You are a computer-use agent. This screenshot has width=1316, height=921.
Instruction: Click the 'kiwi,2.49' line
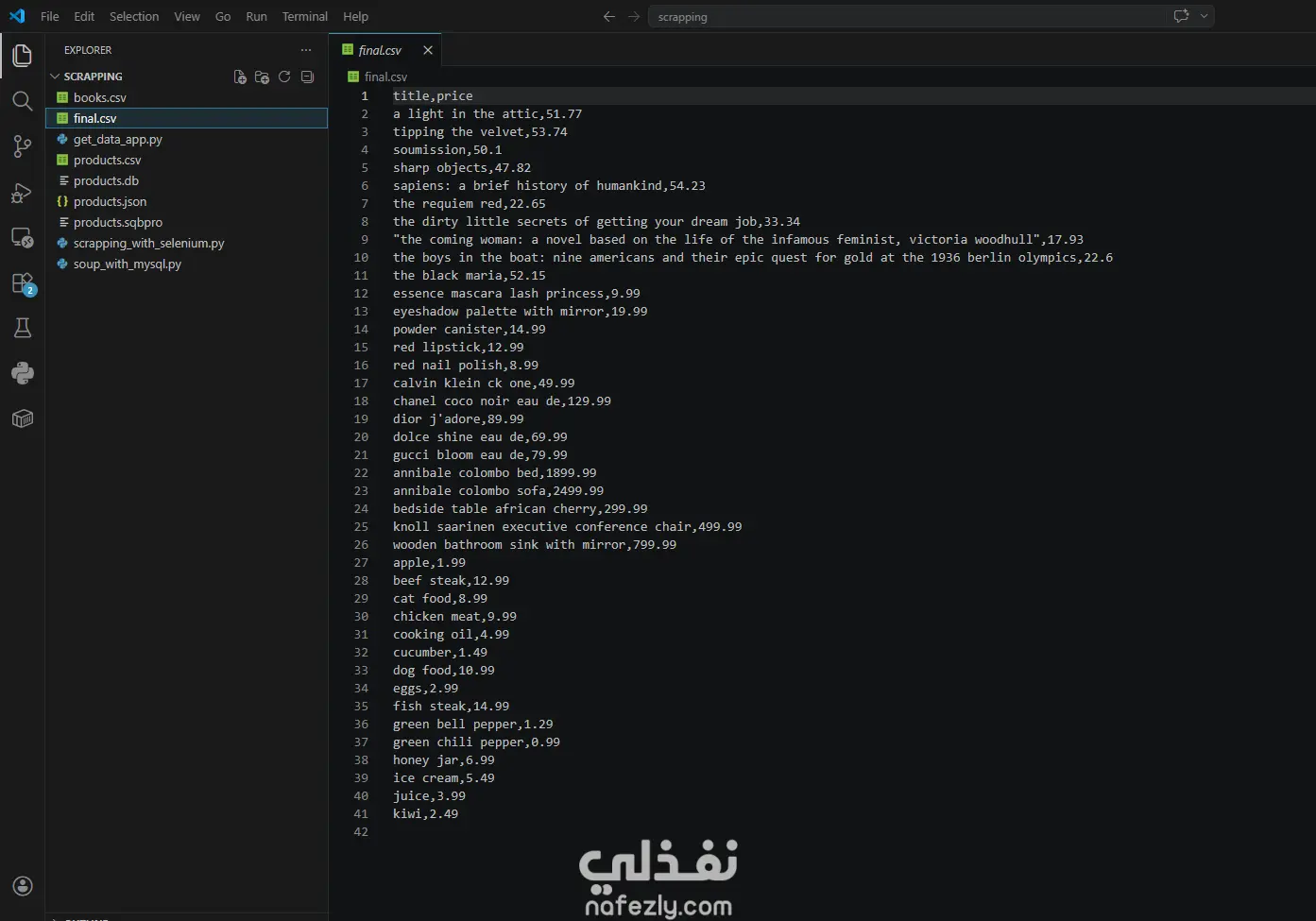[426, 813]
